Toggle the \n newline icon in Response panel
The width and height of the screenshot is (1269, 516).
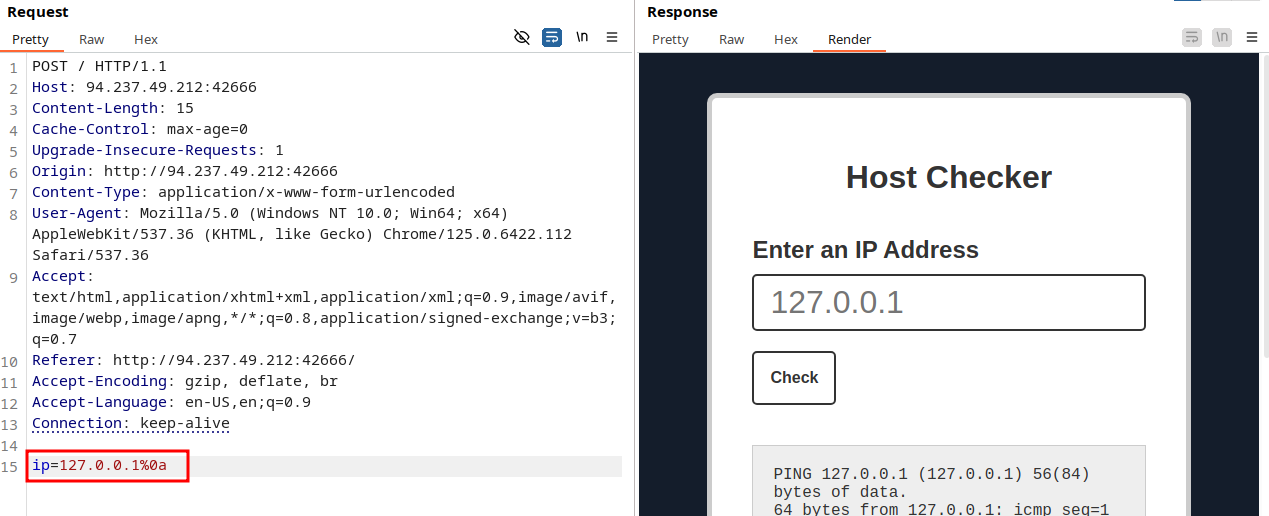[x=1222, y=37]
